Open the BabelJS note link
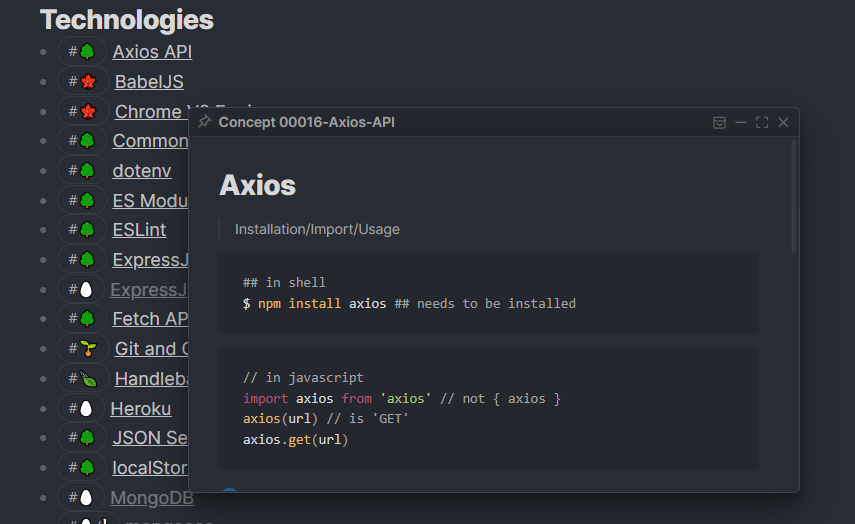The image size is (855, 524). pos(149,82)
